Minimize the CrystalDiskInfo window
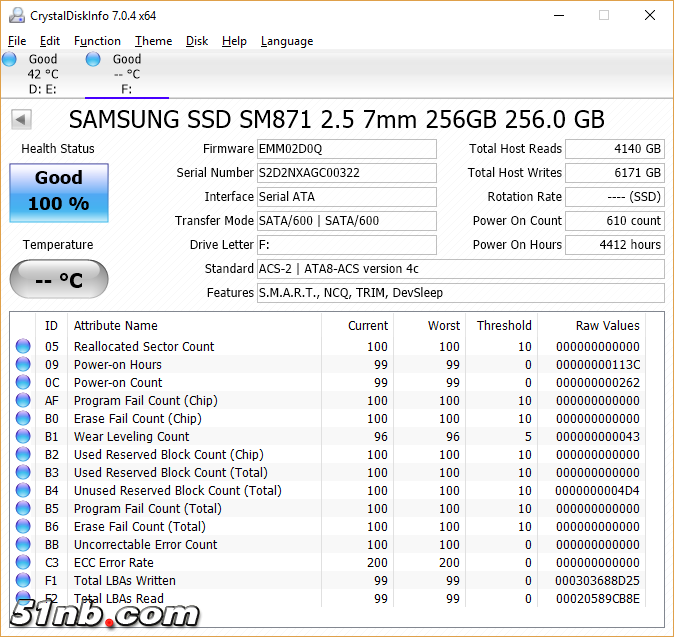This screenshot has width=674, height=637. click(559, 15)
